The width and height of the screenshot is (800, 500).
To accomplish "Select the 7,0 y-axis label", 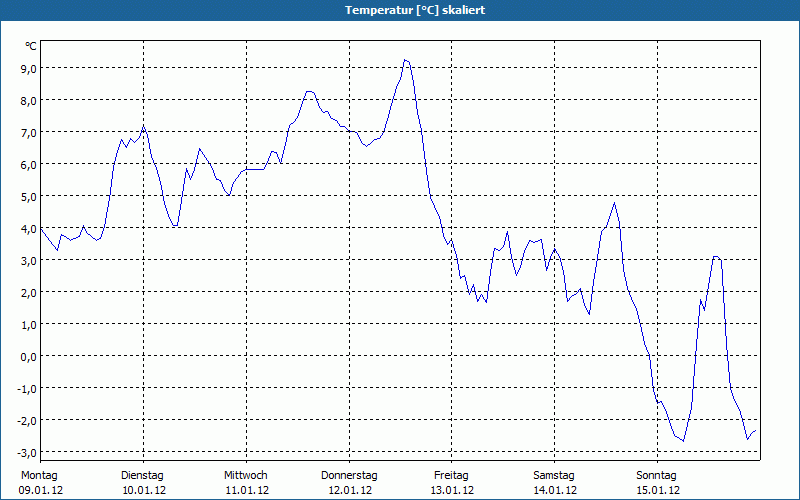I will coord(28,133).
